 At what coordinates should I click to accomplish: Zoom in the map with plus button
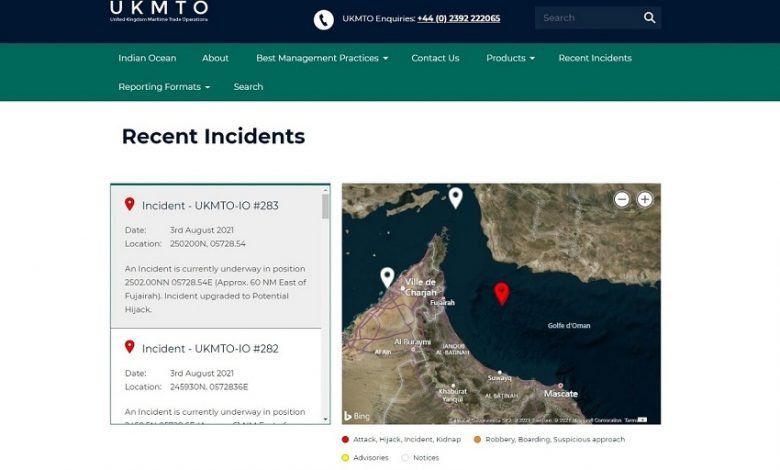[645, 200]
